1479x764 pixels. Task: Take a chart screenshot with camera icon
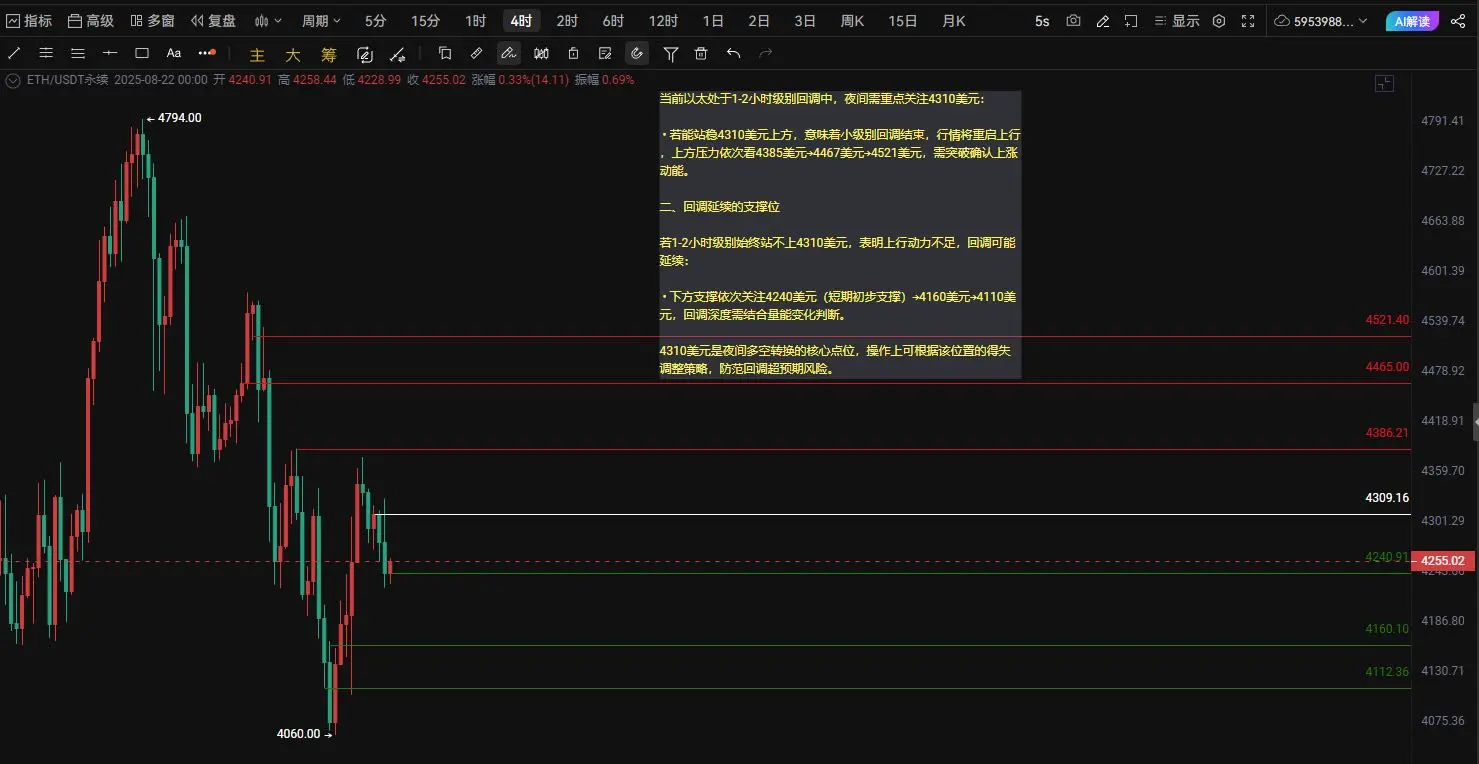(1073, 20)
